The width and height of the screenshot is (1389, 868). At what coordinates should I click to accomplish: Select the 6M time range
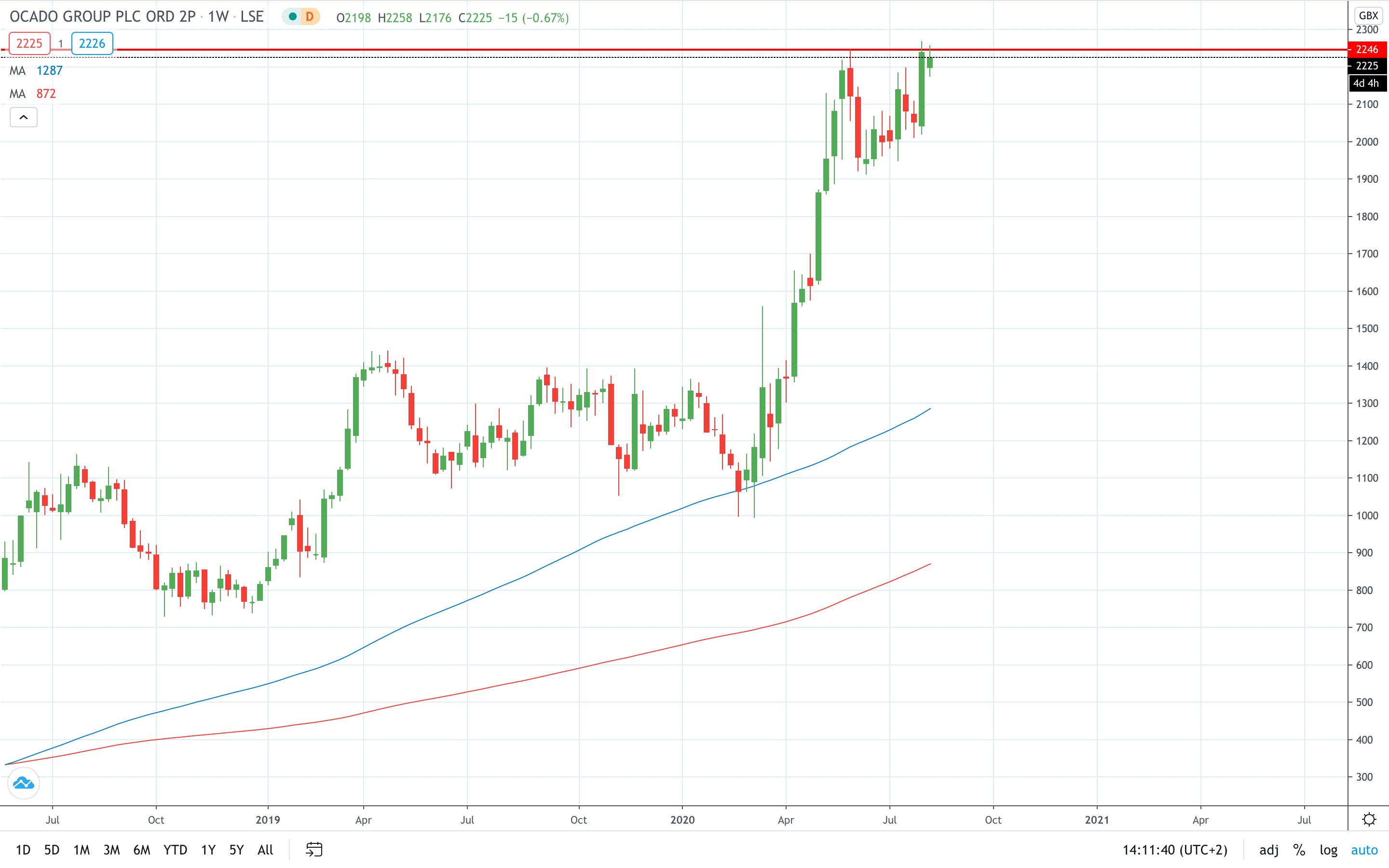142,850
